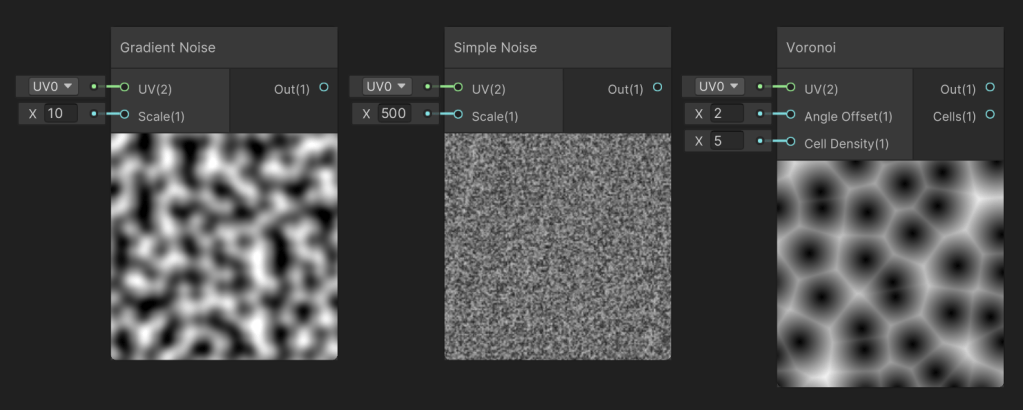The image size is (1023, 410).
Task: Click the Simple Noise Scale(1) input port
Action: click(458, 115)
